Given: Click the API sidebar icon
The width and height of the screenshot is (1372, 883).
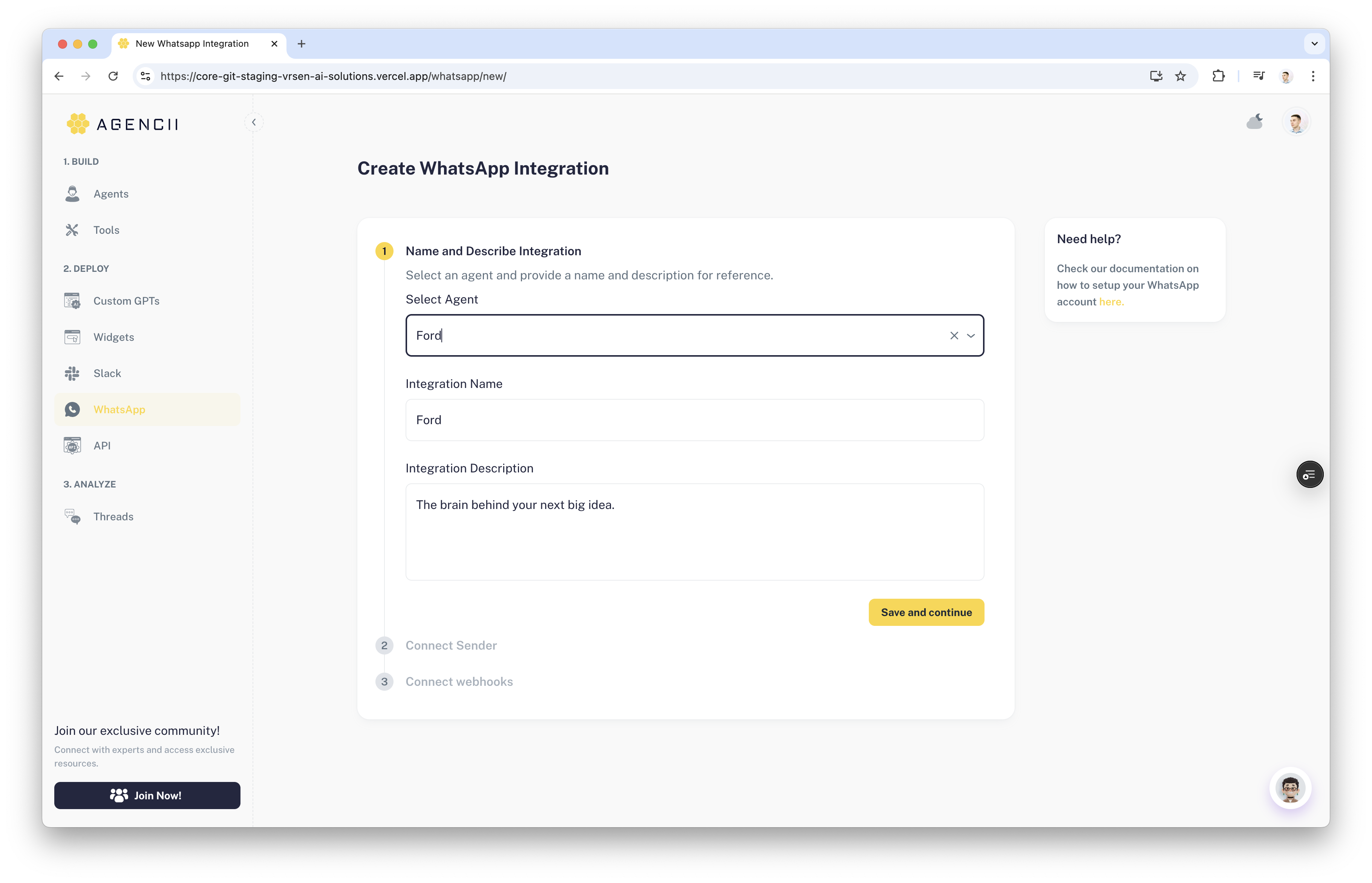Looking at the screenshot, I should point(72,446).
